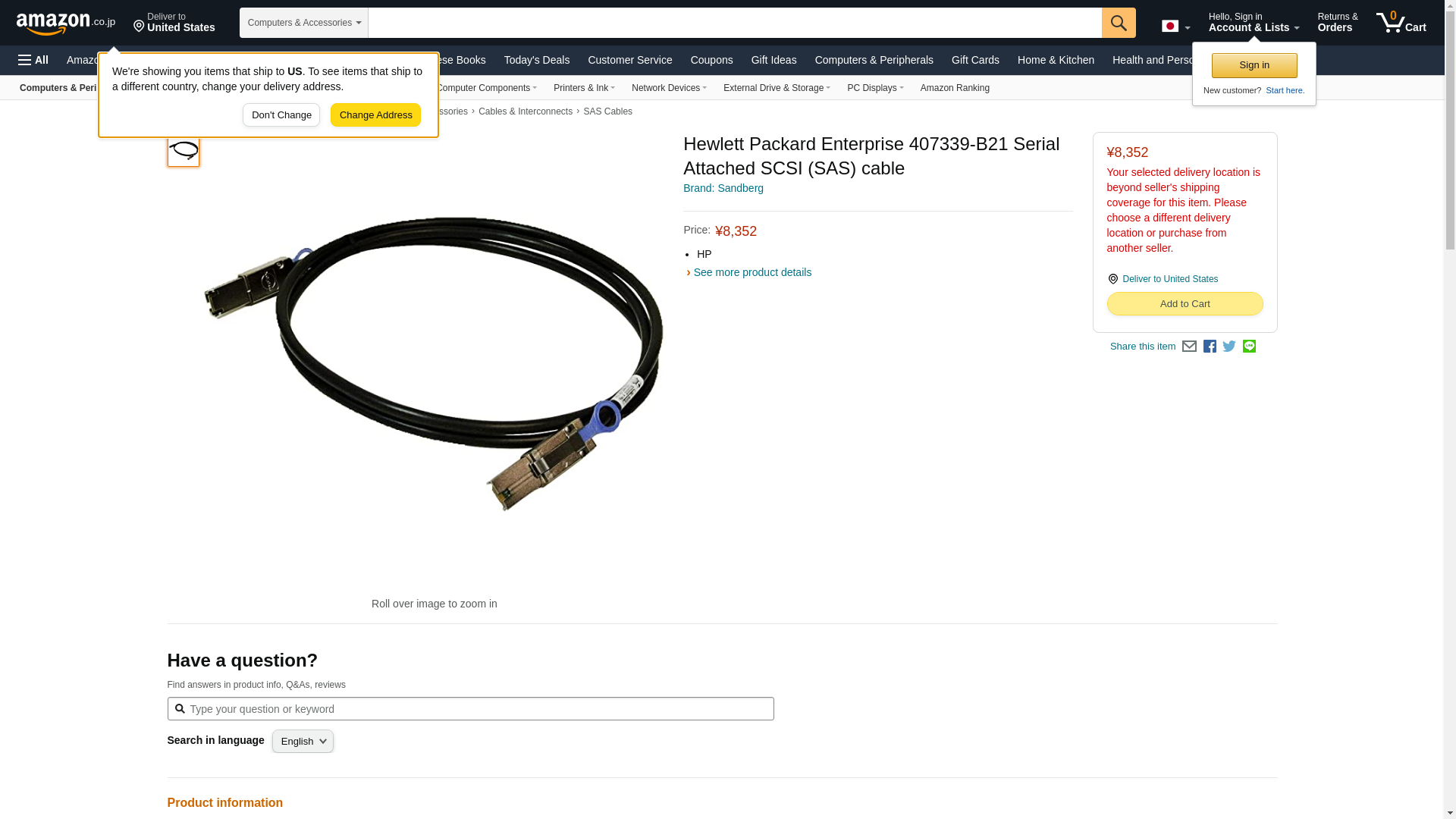1456x819 pixels.
Task: Select the SAS cable product thumbnail
Action: pyautogui.click(x=184, y=150)
